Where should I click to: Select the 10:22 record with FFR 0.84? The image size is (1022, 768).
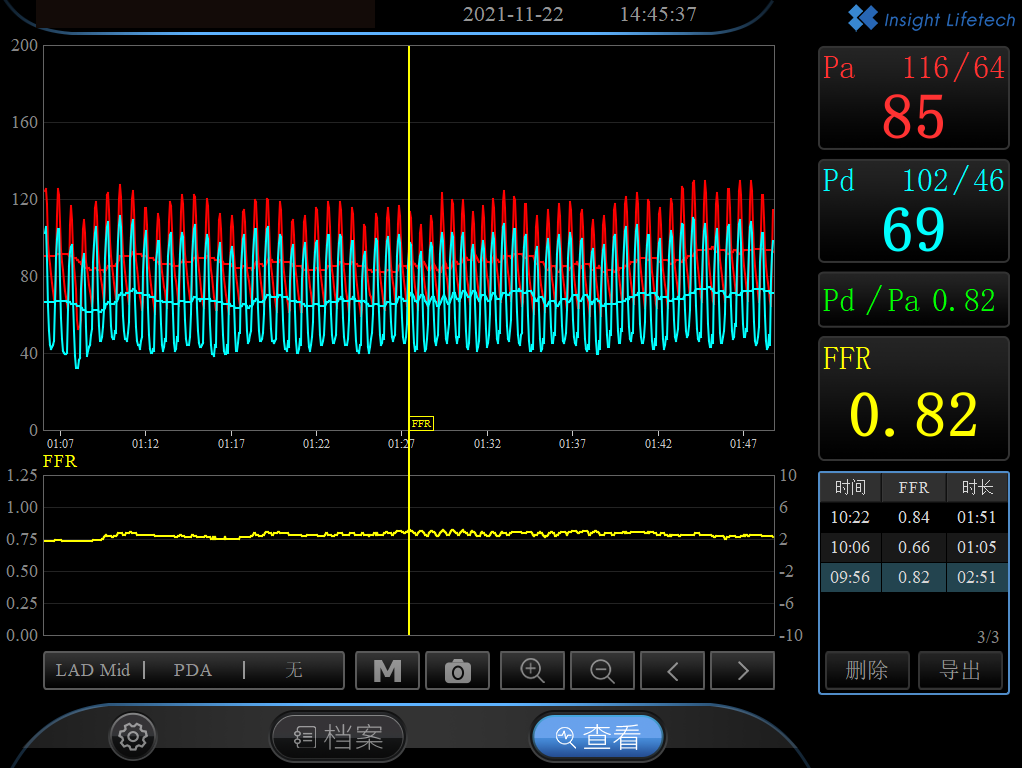pyautogui.click(x=913, y=517)
